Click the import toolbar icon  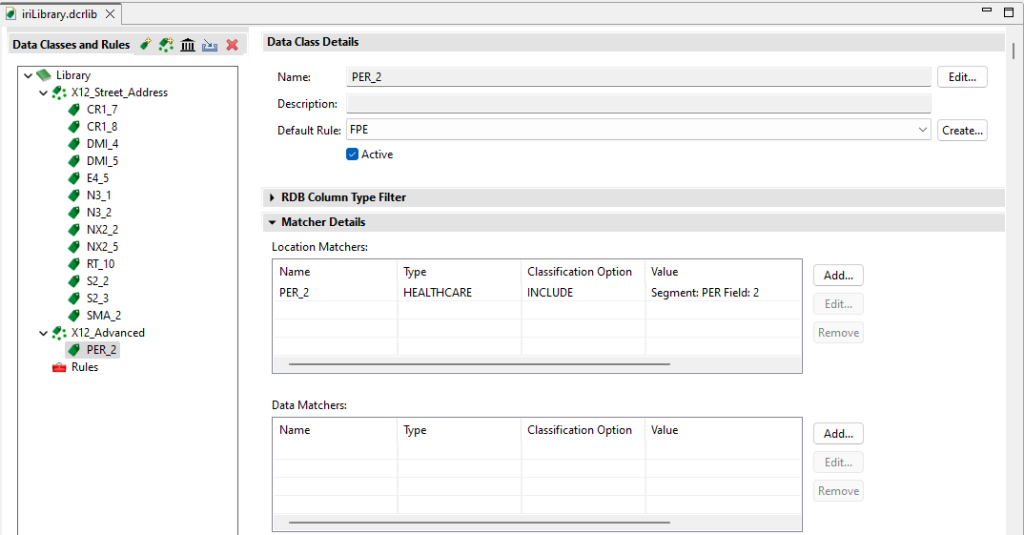tap(210, 44)
